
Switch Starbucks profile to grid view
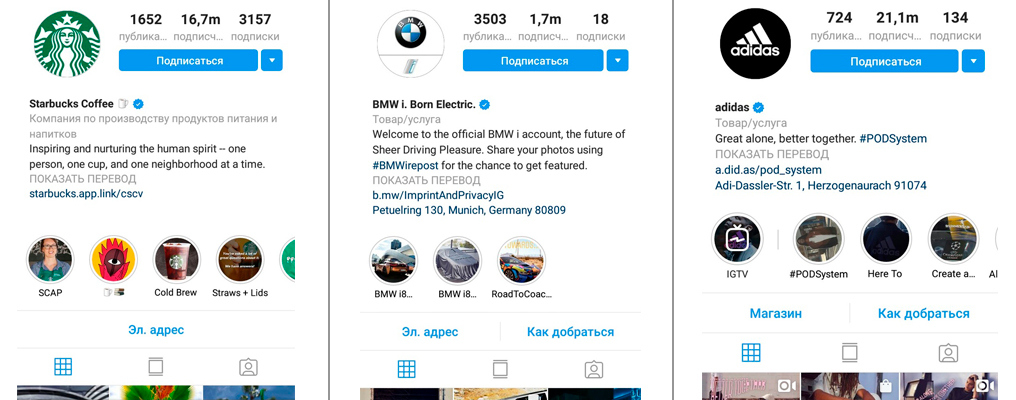tap(63, 367)
